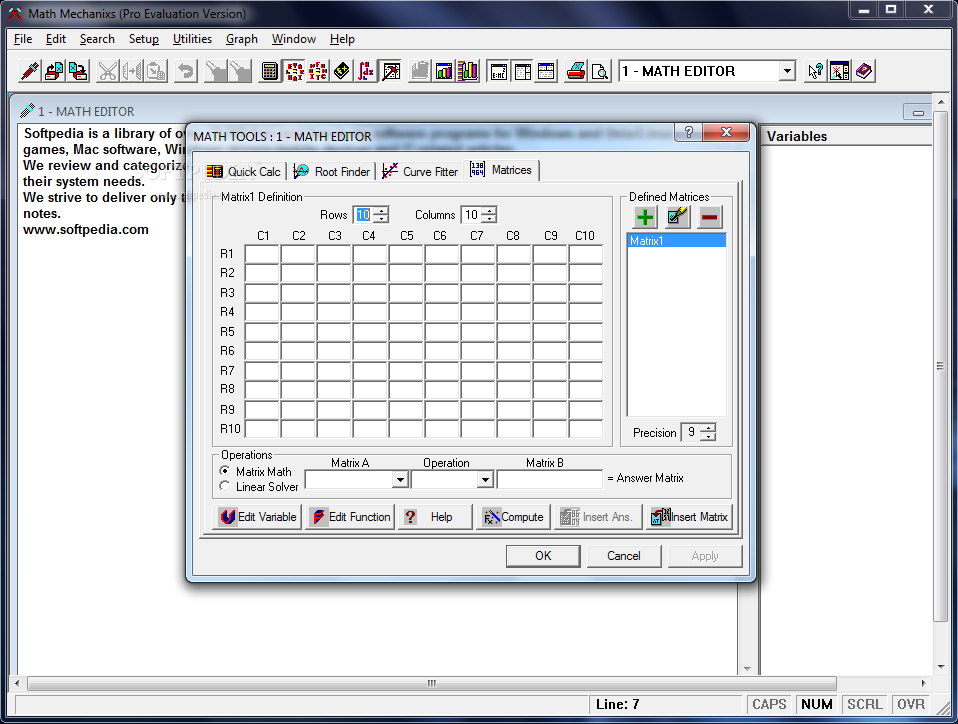Switch to the Quick Calc tab
Screen dimensions: 958x724
[x=244, y=172]
